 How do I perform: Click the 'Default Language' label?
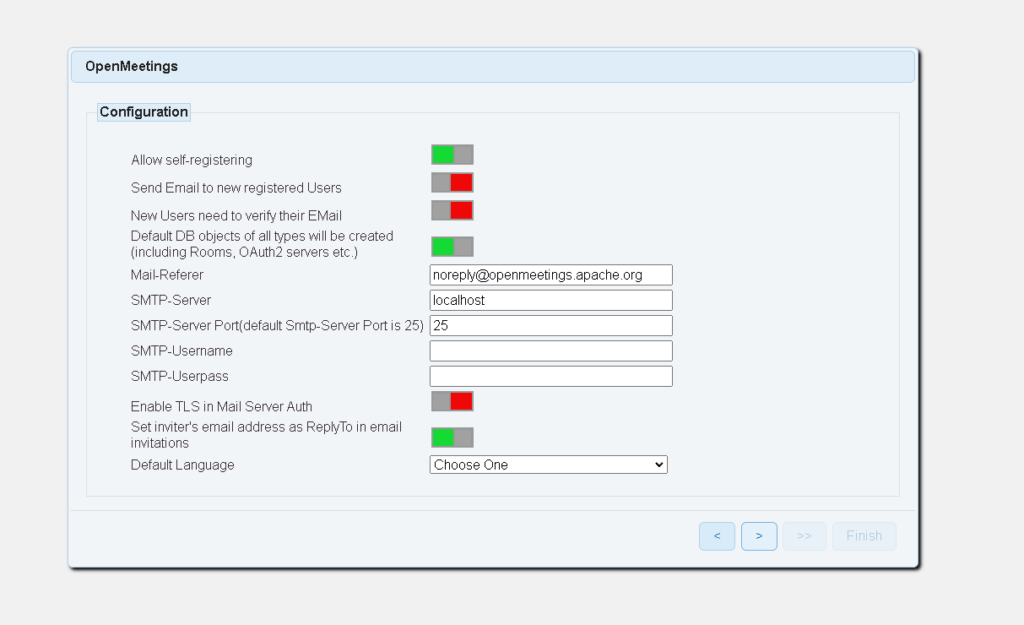182,465
